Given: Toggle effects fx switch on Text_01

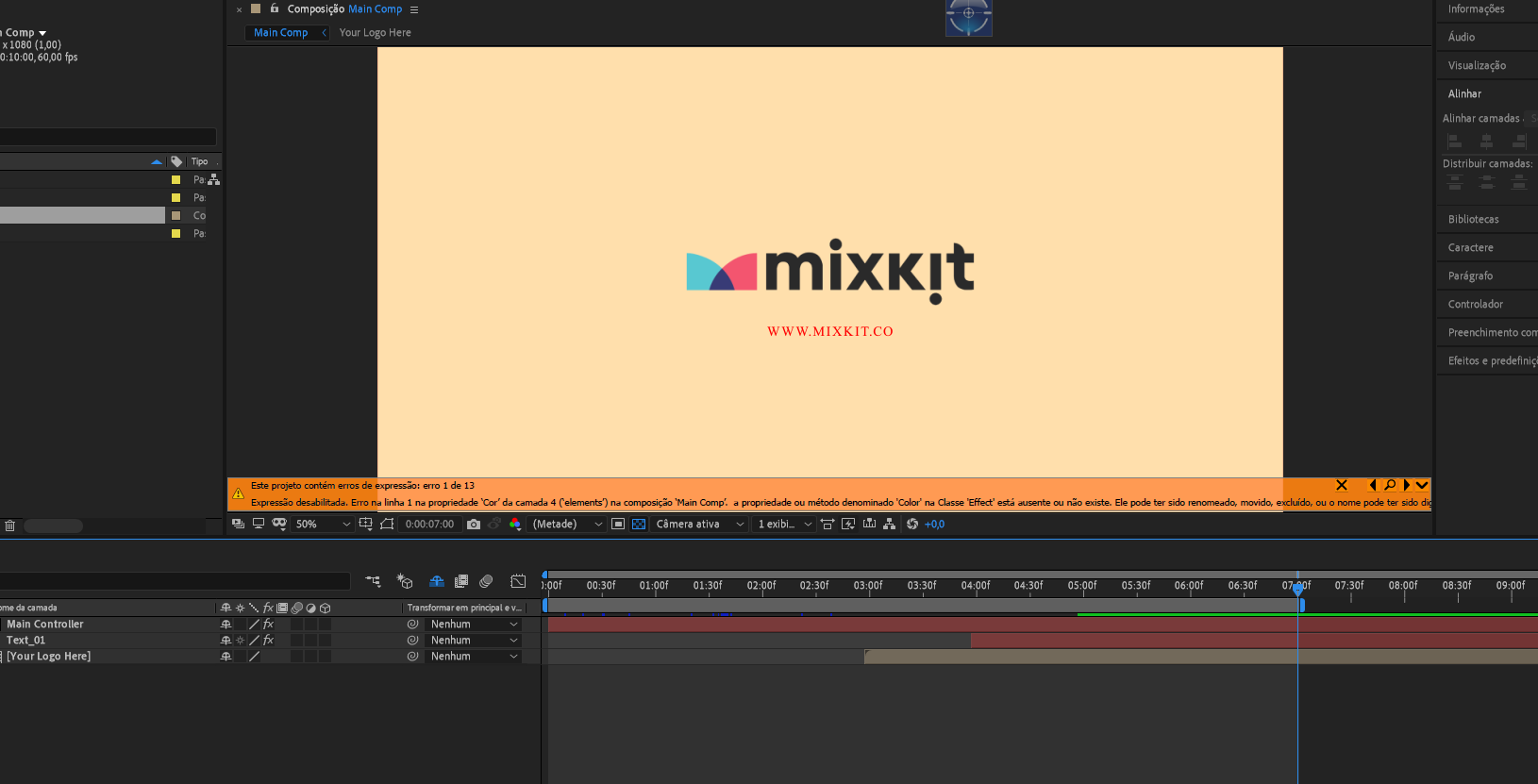Looking at the screenshot, I should point(268,641).
